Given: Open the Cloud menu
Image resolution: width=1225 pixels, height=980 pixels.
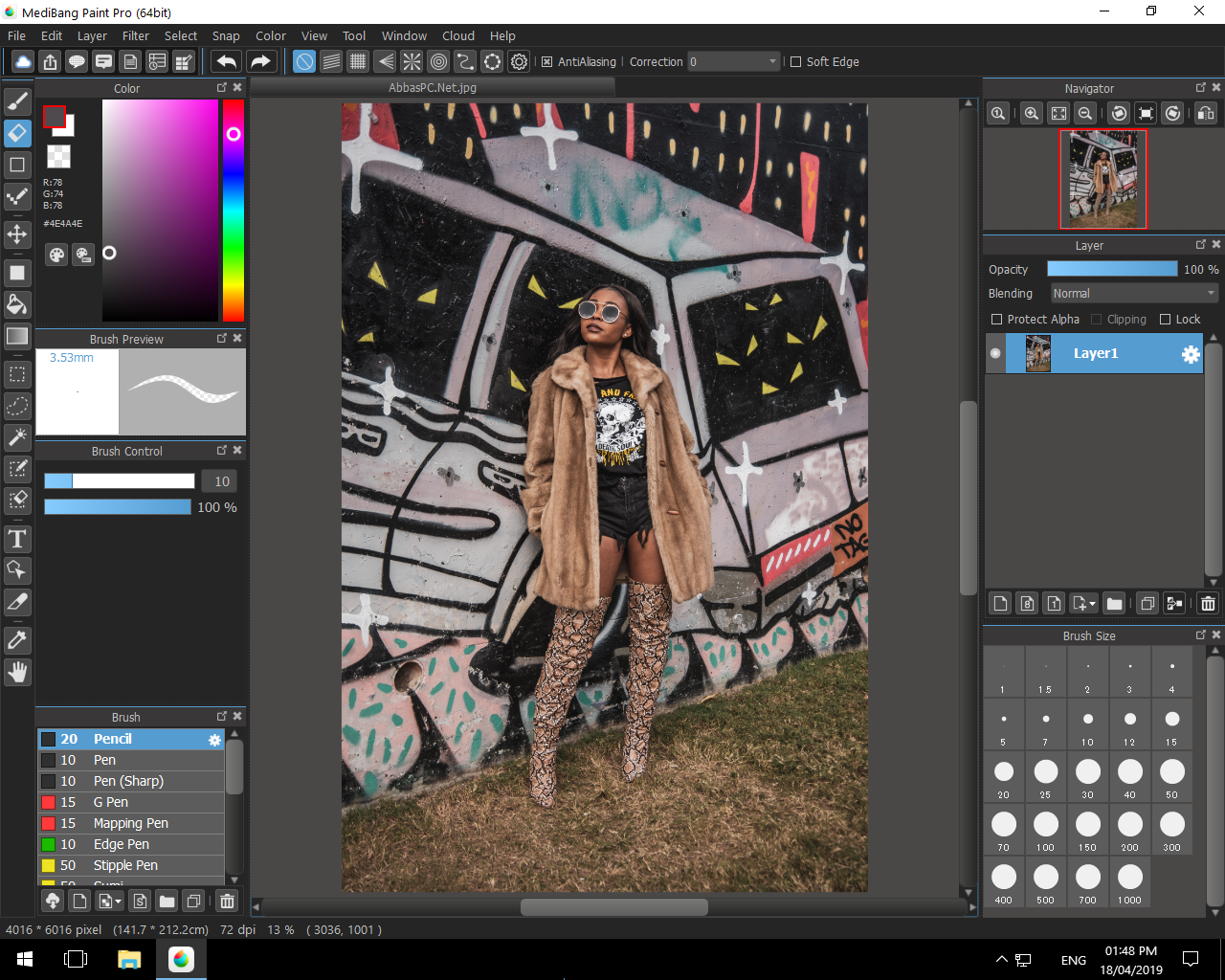Looking at the screenshot, I should [x=458, y=35].
